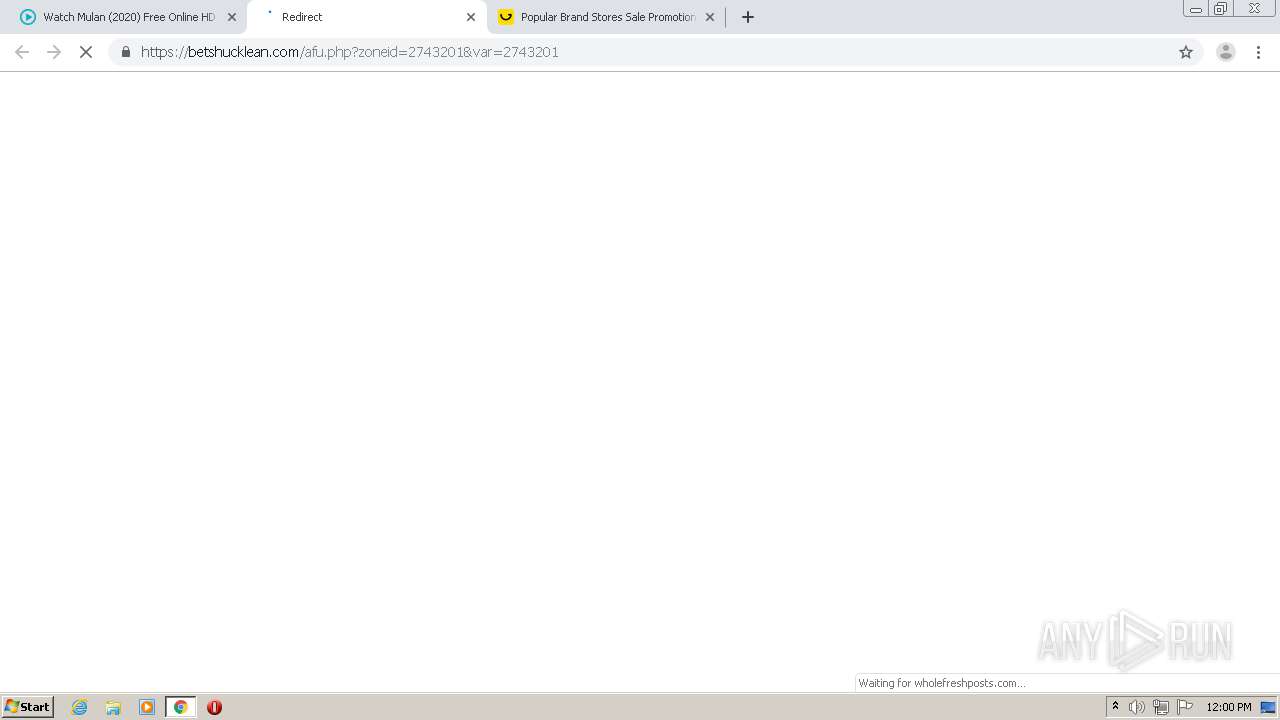Viewport: 1280px width, 720px height.
Task: Stop loading this page
Action: [x=86, y=52]
